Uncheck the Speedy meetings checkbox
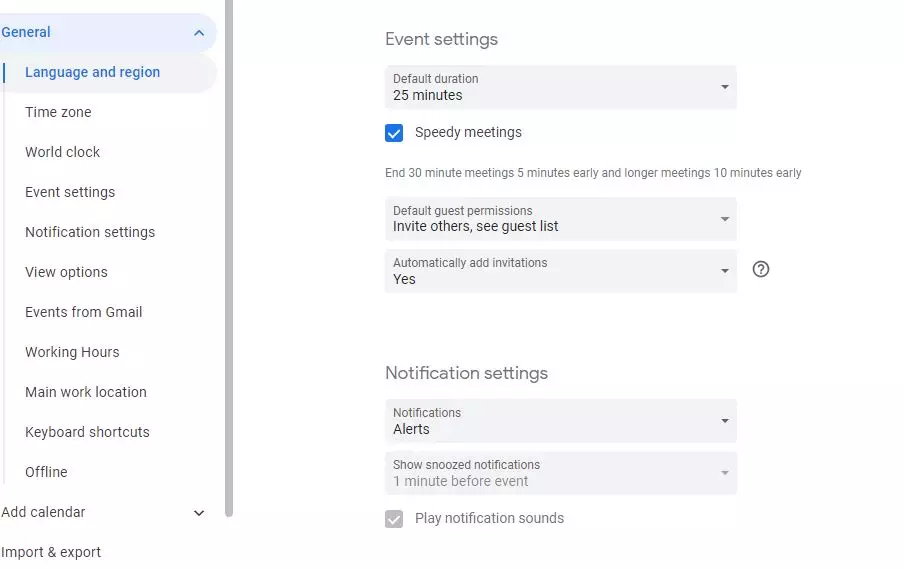Viewport: 904px width, 569px height. (x=394, y=133)
